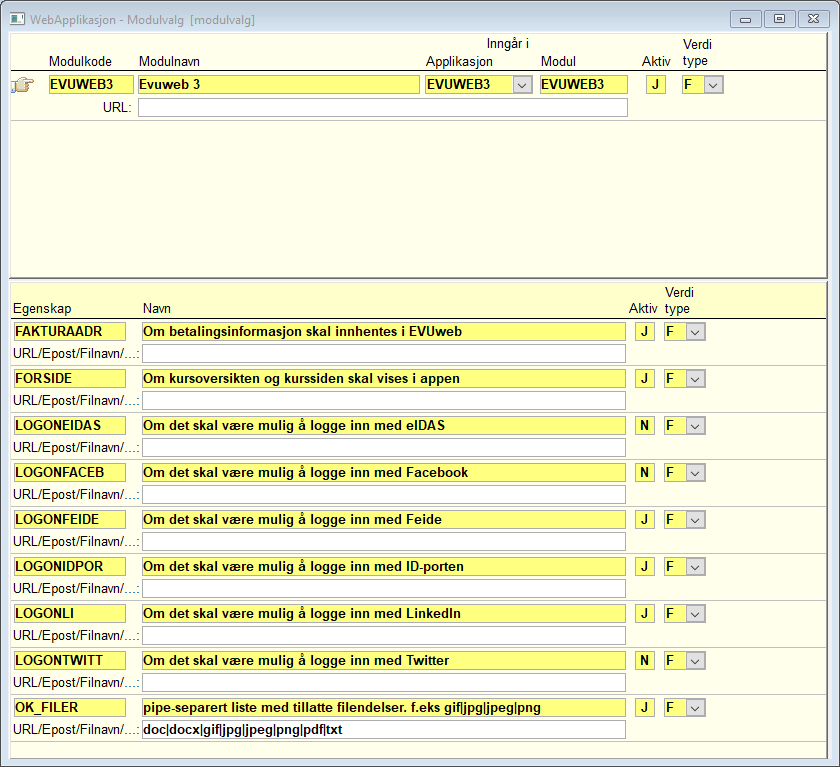Click the Aktiv field for FAKTURAADR
This screenshot has width=840, height=767.
(x=645, y=332)
